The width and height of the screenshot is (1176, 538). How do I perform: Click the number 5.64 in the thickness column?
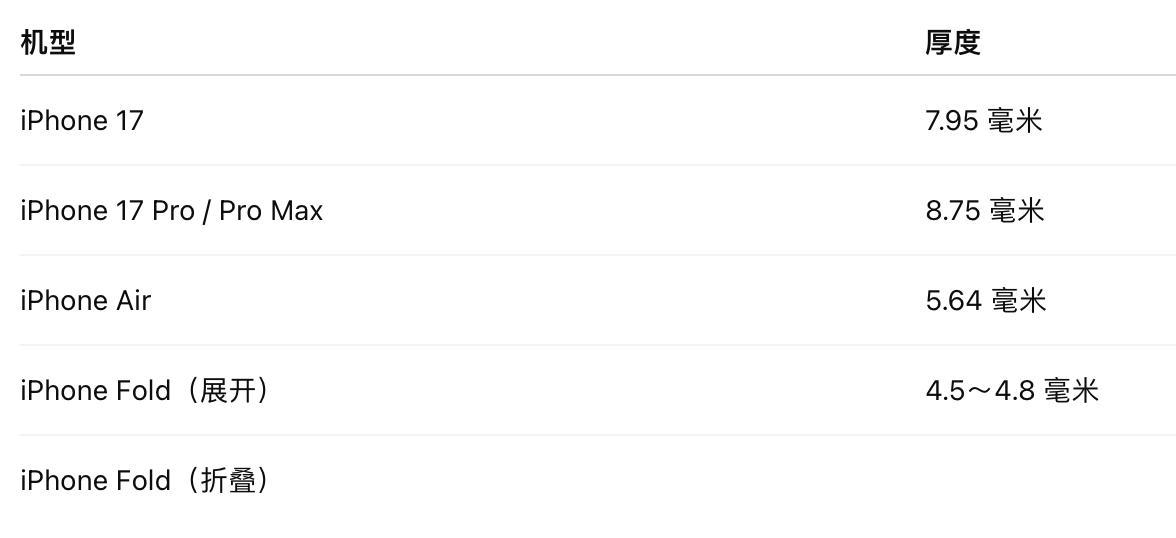pos(954,301)
